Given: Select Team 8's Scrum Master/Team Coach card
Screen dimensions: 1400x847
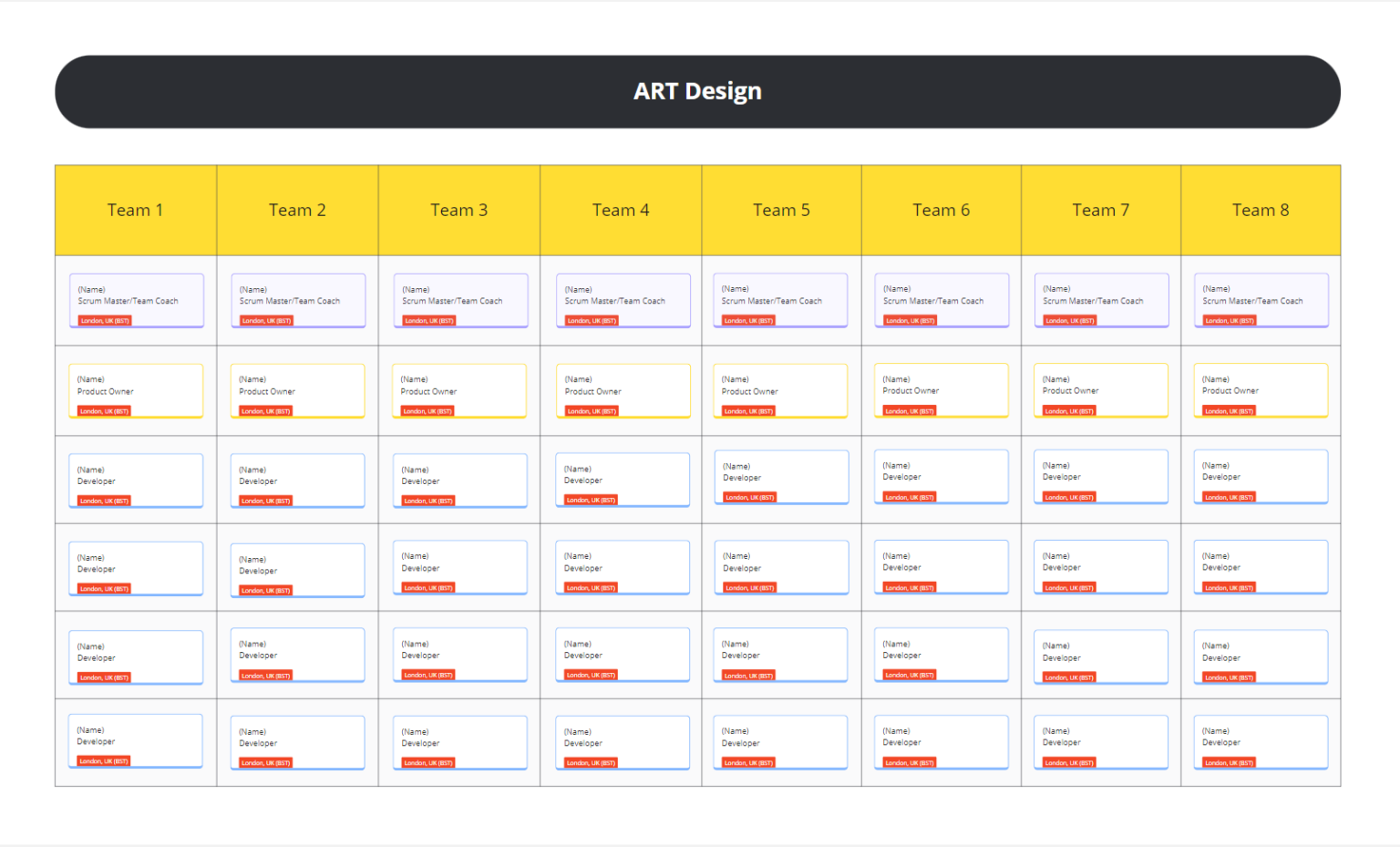Looking at the screenshot, I should [x=1261, y=300].
